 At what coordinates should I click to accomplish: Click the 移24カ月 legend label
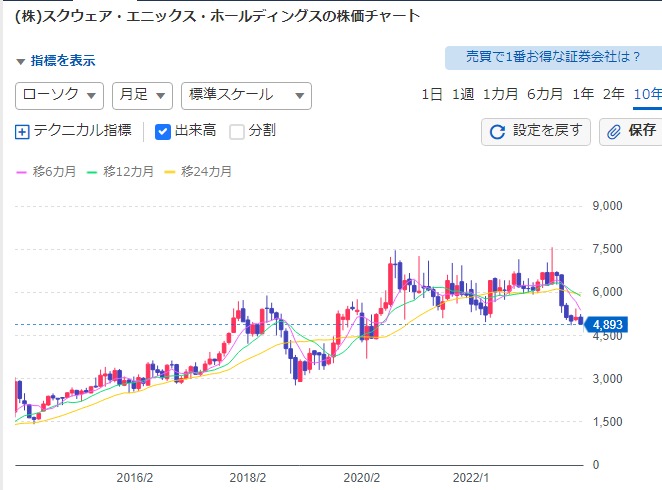206,172
